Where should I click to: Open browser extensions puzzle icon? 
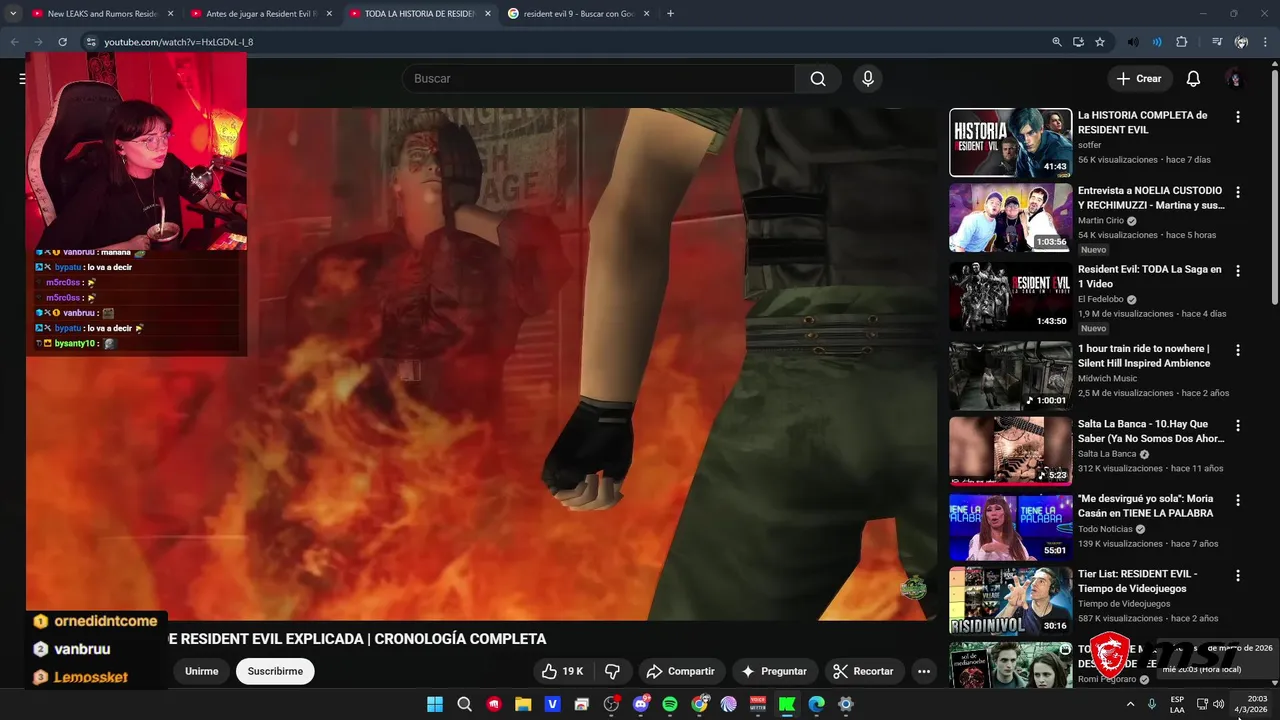tap(1182, 42)
